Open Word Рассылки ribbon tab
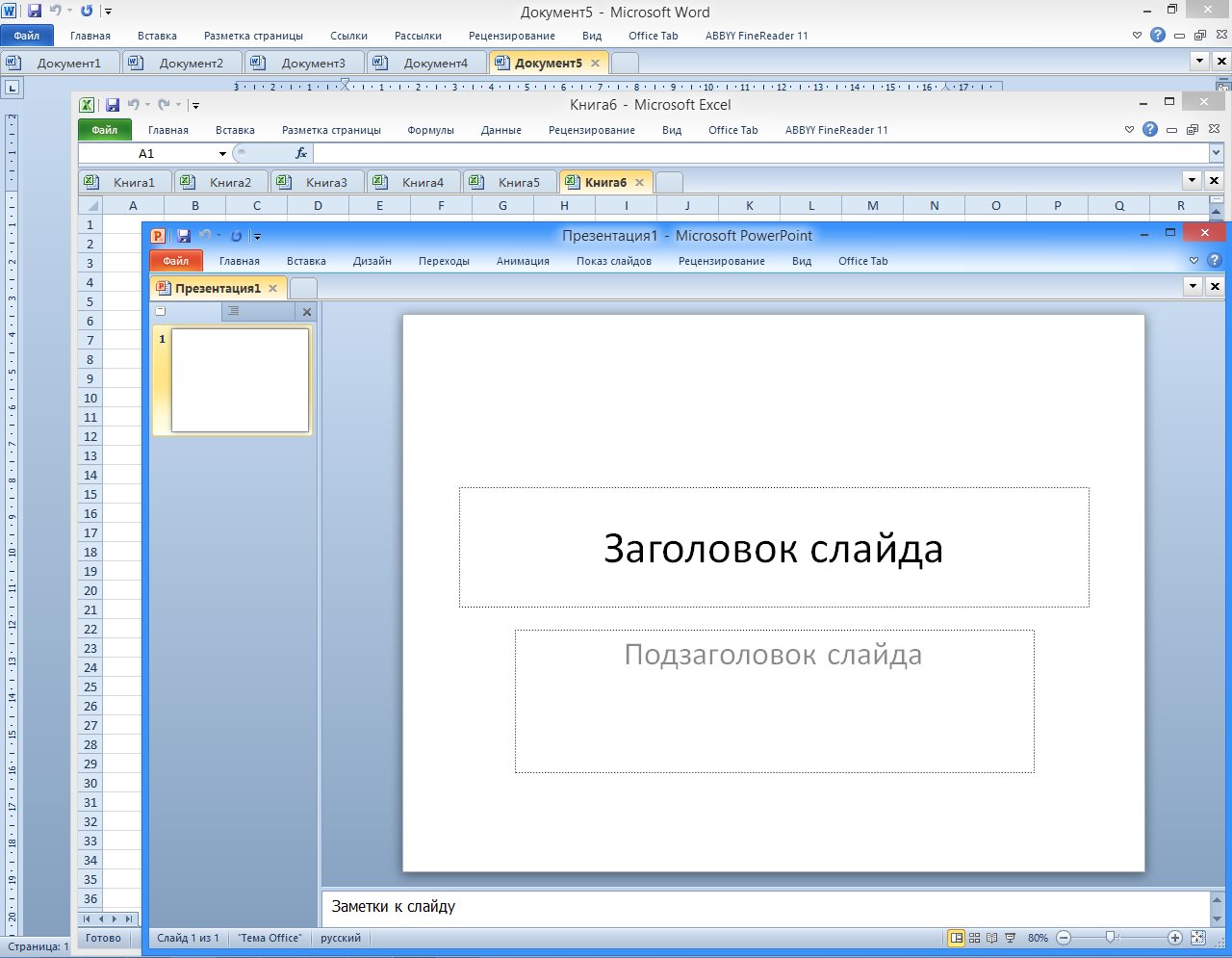 [418, 36]
